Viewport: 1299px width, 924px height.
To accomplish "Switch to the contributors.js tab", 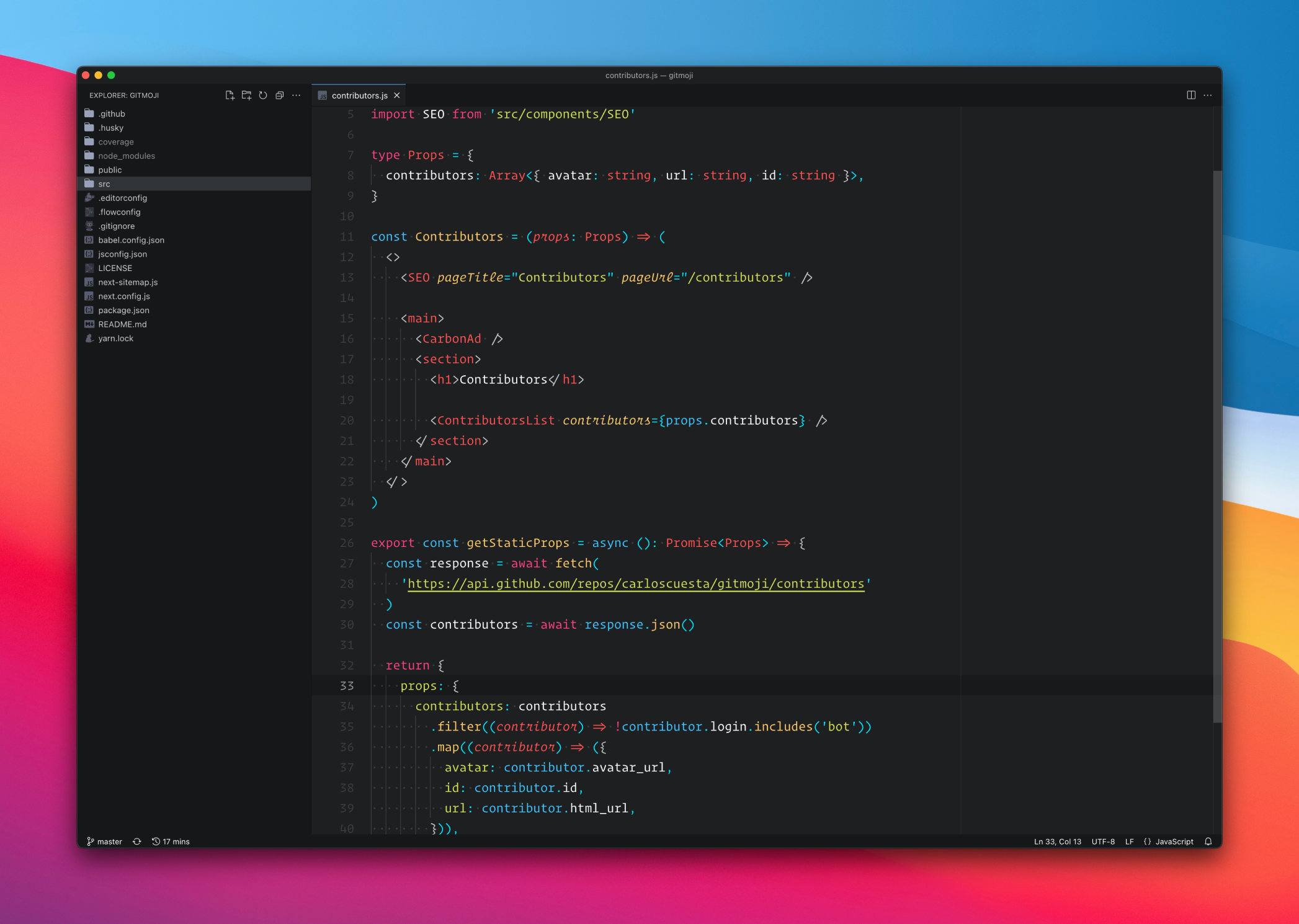I will (x=360, y=95).
